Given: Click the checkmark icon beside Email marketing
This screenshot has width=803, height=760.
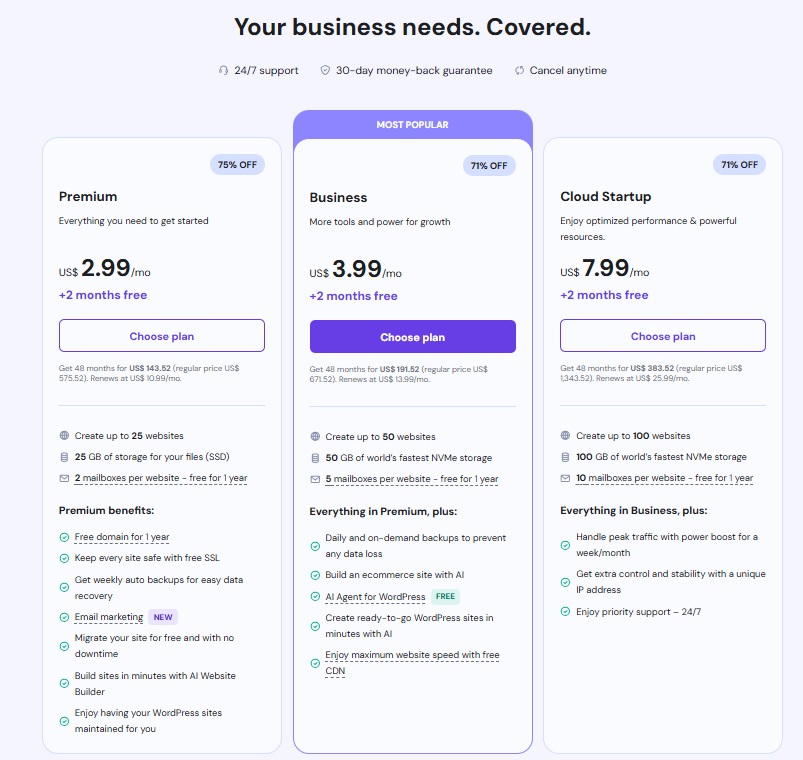Looking at the screenshot, I should pyautogui.click(x=64, y=617).
